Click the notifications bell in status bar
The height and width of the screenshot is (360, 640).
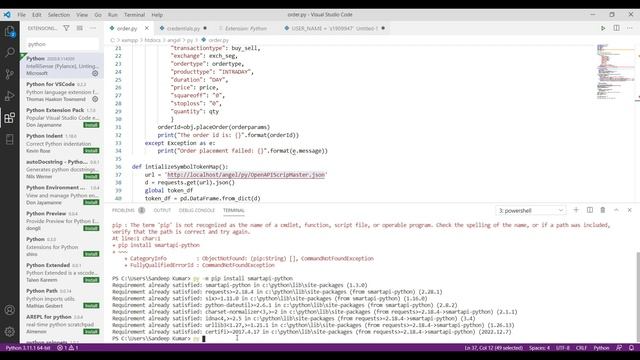[x=631, y=348]
